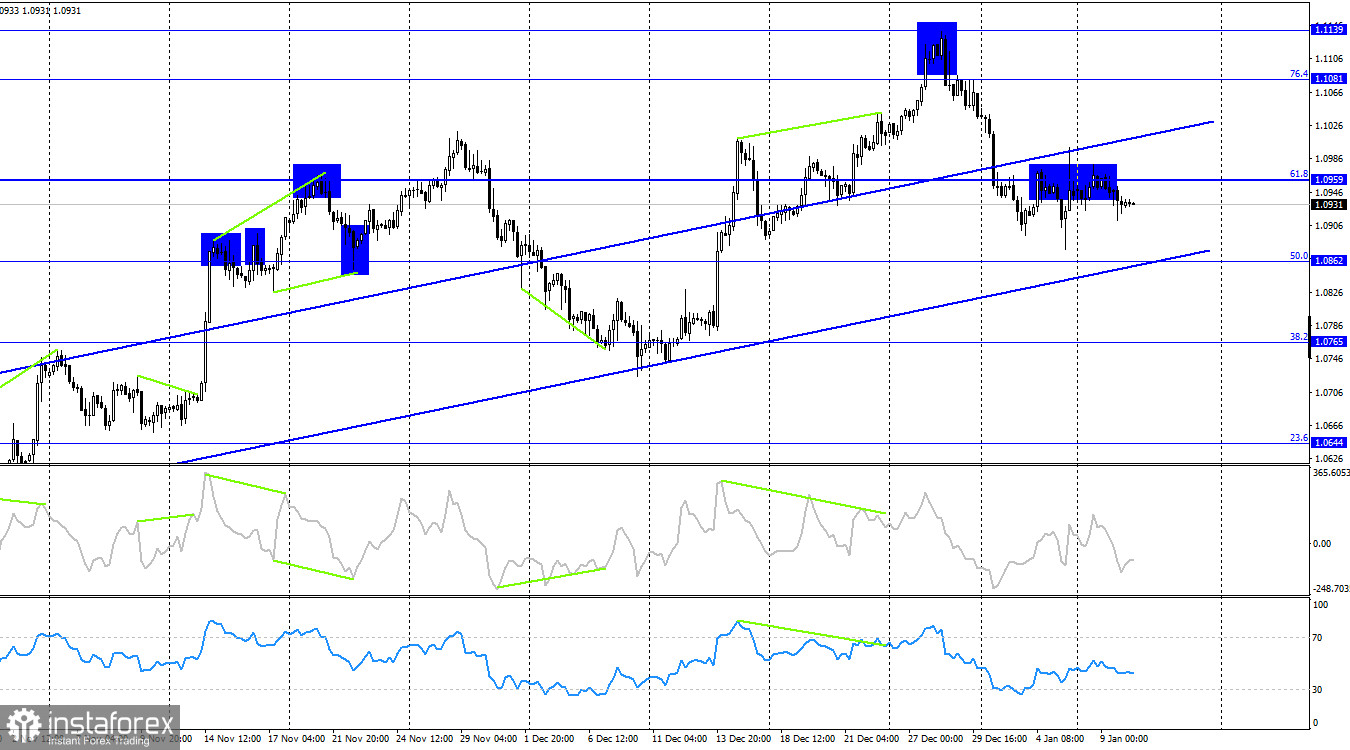The height and width of the screenshot is (750, 1350).
Task: Click the 29 Dec 16:00 time label
Action: (1002, 739)
